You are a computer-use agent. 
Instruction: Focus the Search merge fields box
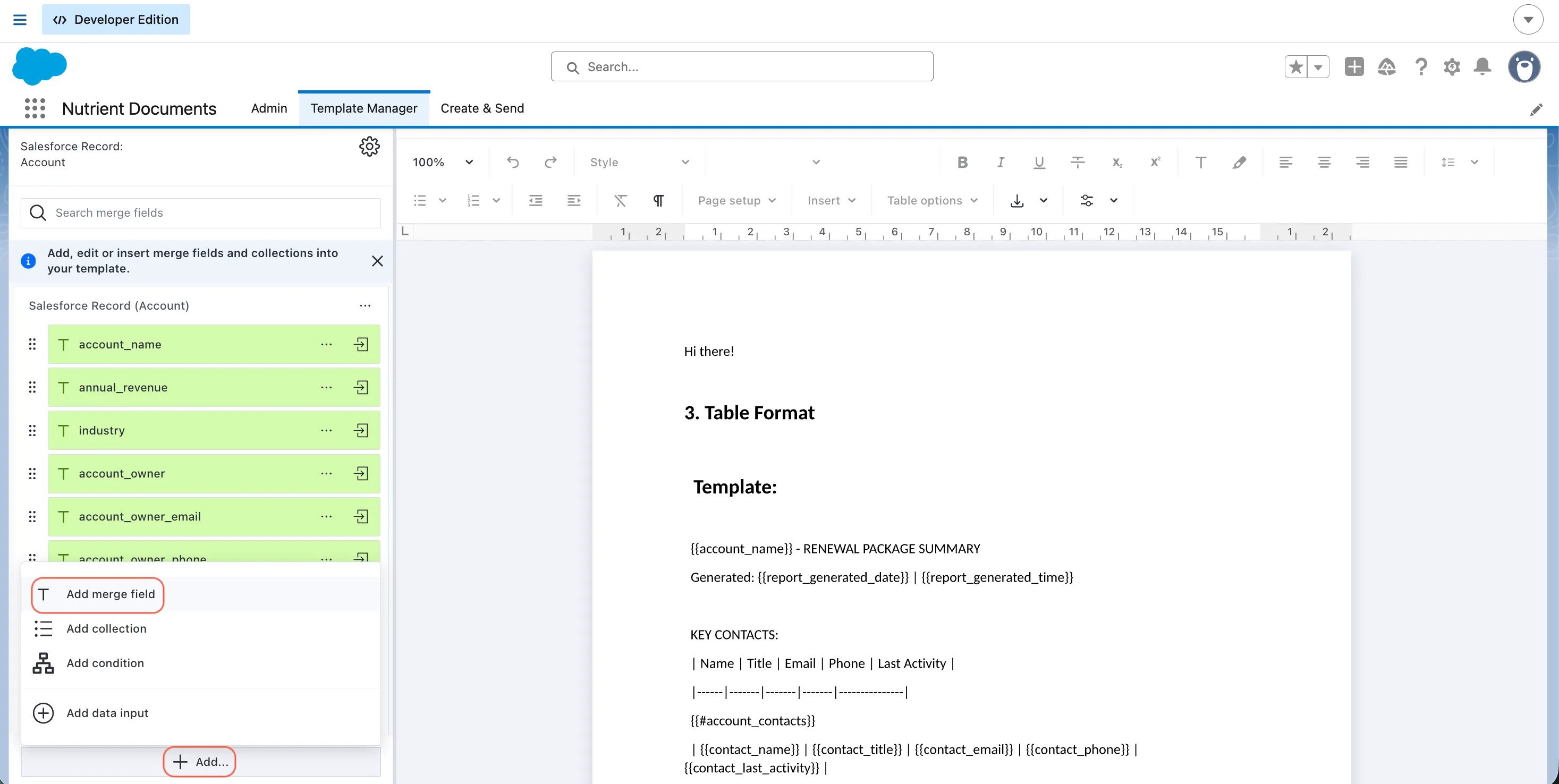(201, 213)
